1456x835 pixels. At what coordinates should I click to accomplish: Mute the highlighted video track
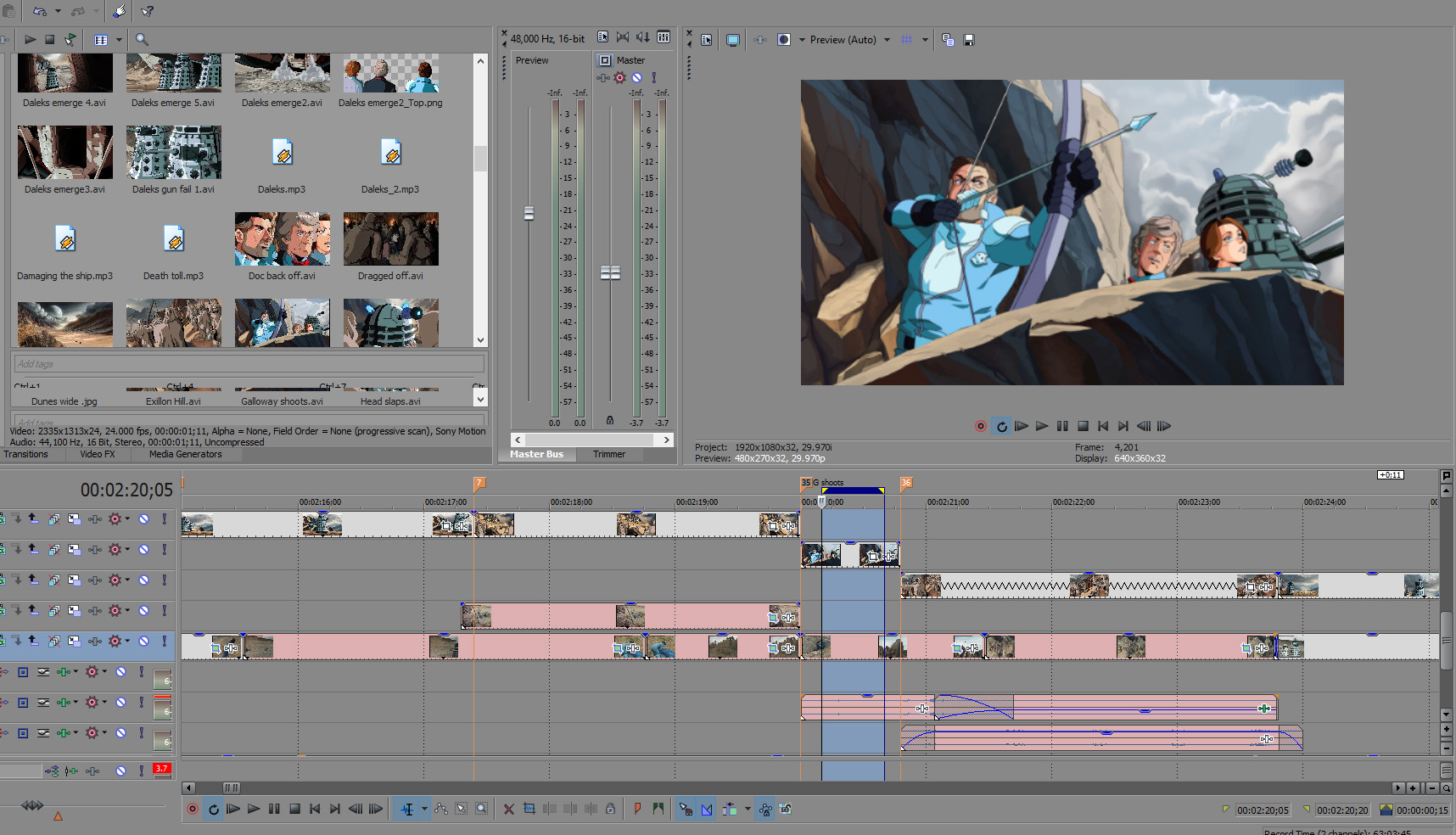pyautogui.click(x=143, y=641)
